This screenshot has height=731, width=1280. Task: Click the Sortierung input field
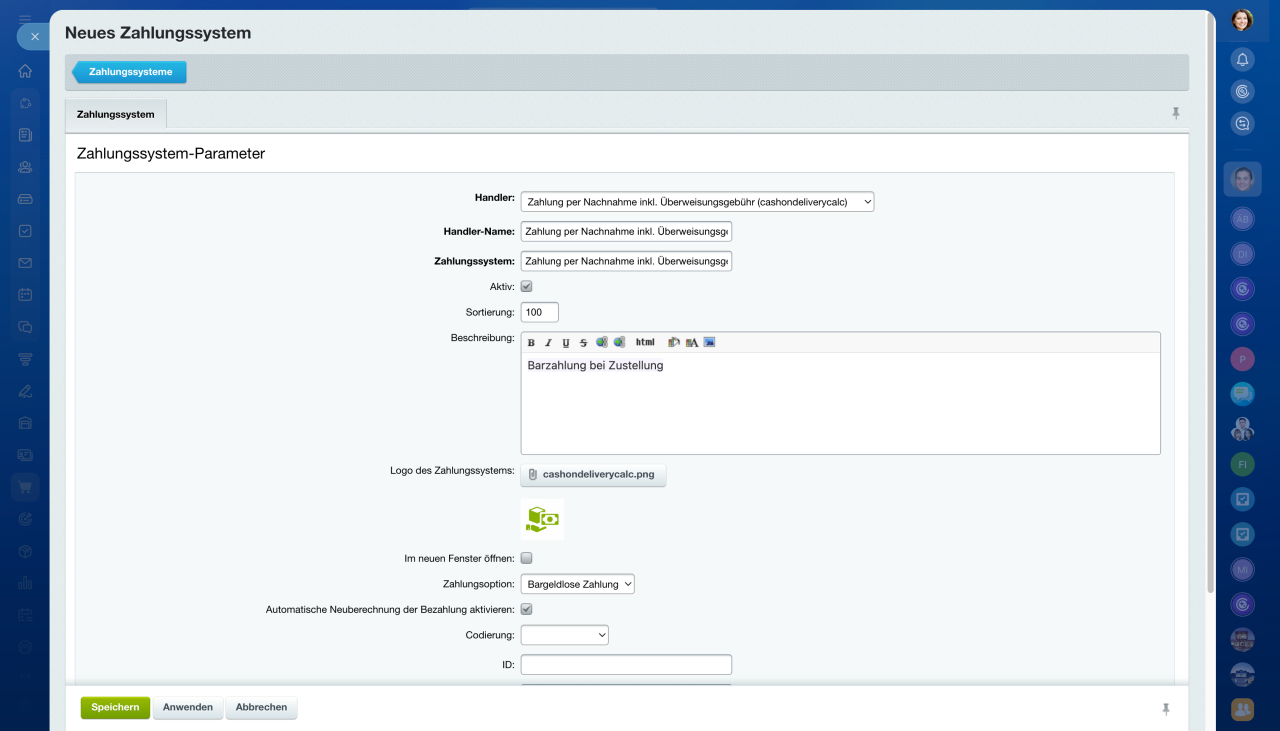pyautogui.click(x=540, y=312)
